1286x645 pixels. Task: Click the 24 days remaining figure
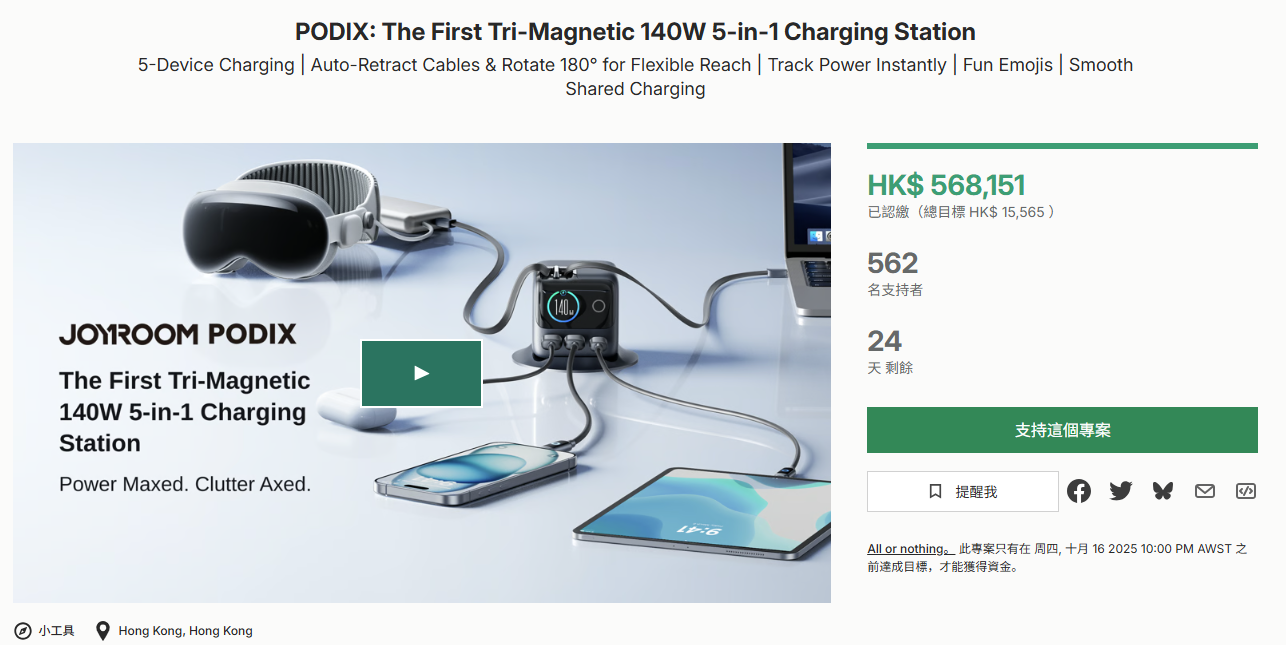pos(884,341)
